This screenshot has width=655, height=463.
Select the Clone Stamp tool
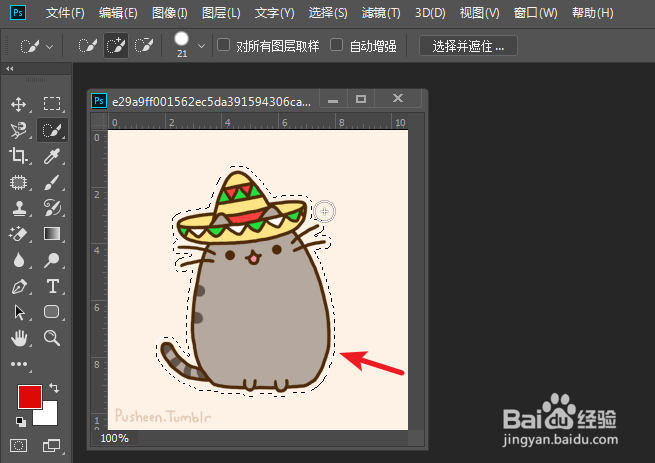pyautogui.click(x=18, y=208)
